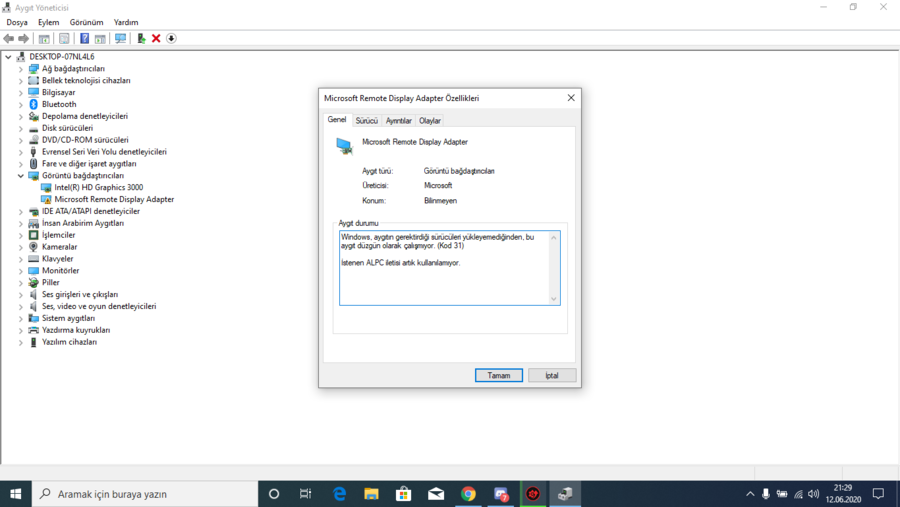Click the Piller battery icon in the tree
Screen dimensions: 900x507
tap(33, 282)
